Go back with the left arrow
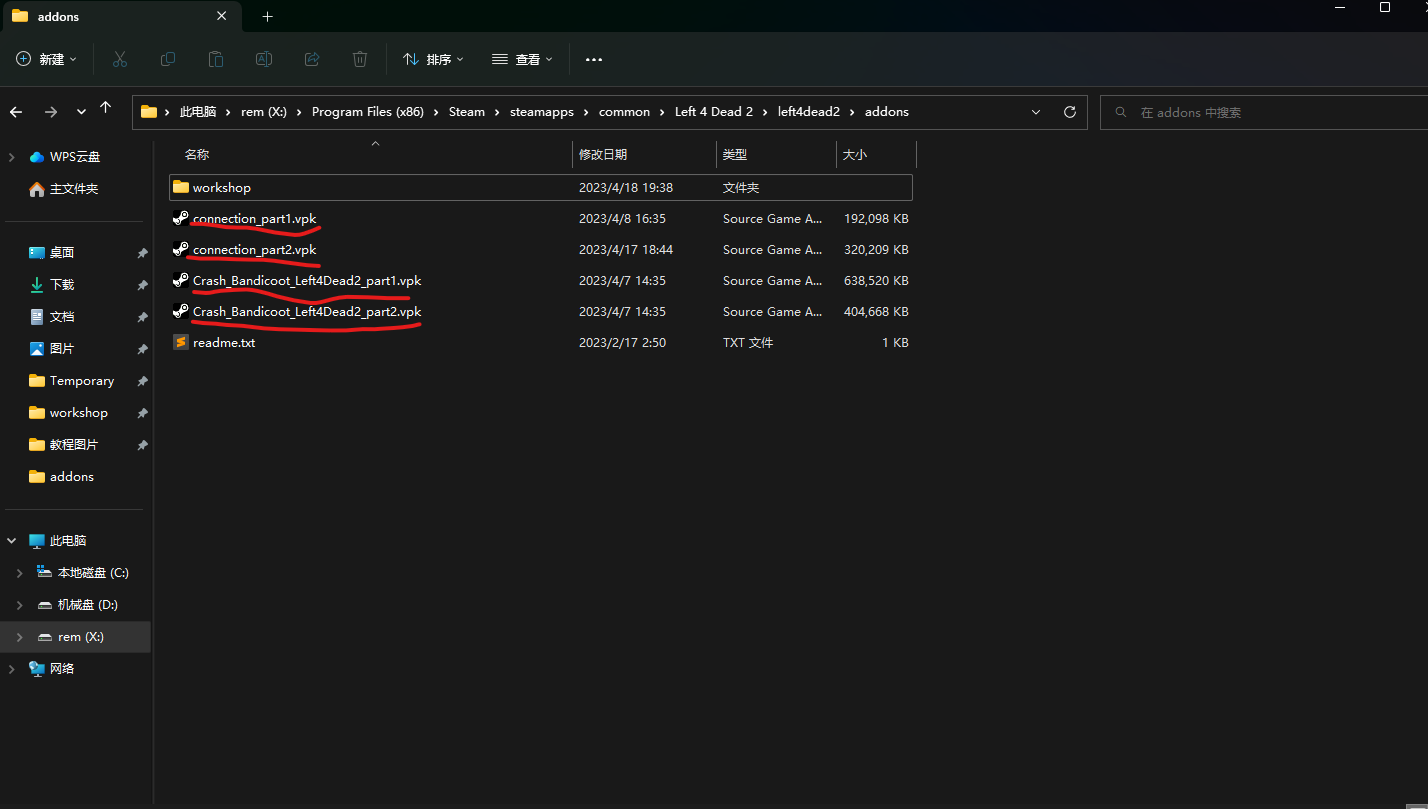The image size is (1428, 809). coord(16,112)
